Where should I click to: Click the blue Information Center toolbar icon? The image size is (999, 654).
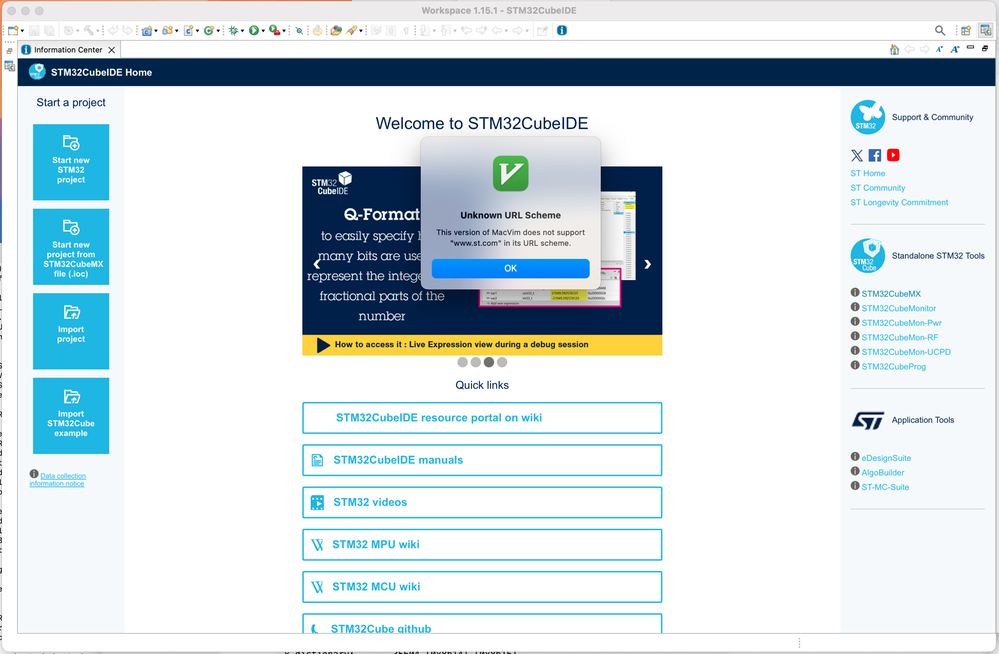[561, 31]
